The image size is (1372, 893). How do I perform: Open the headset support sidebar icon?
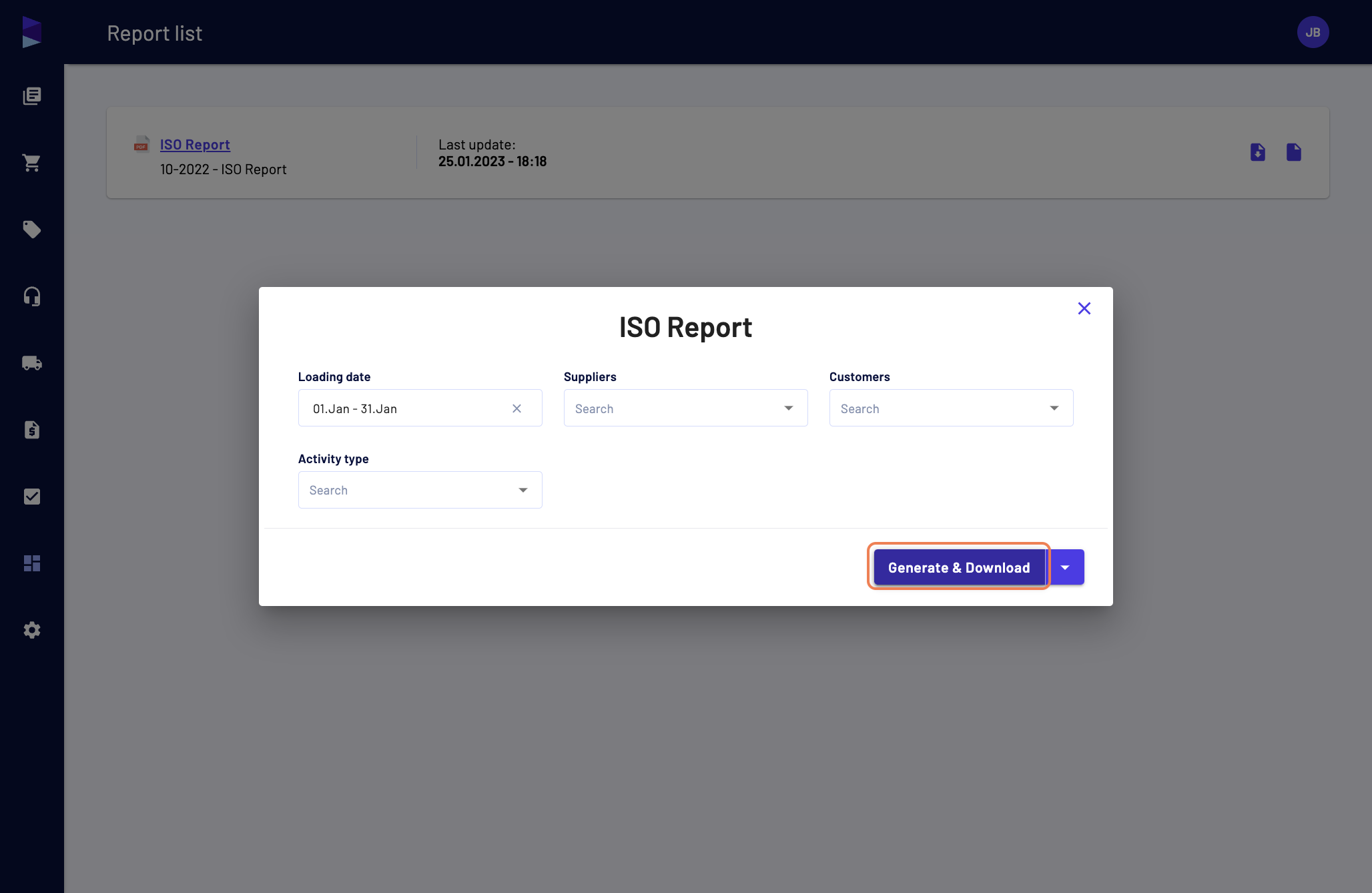31,296
